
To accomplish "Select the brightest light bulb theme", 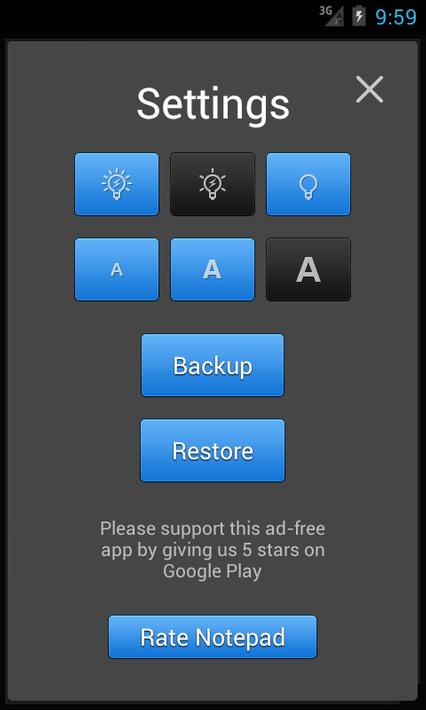I will coord(117,184).
